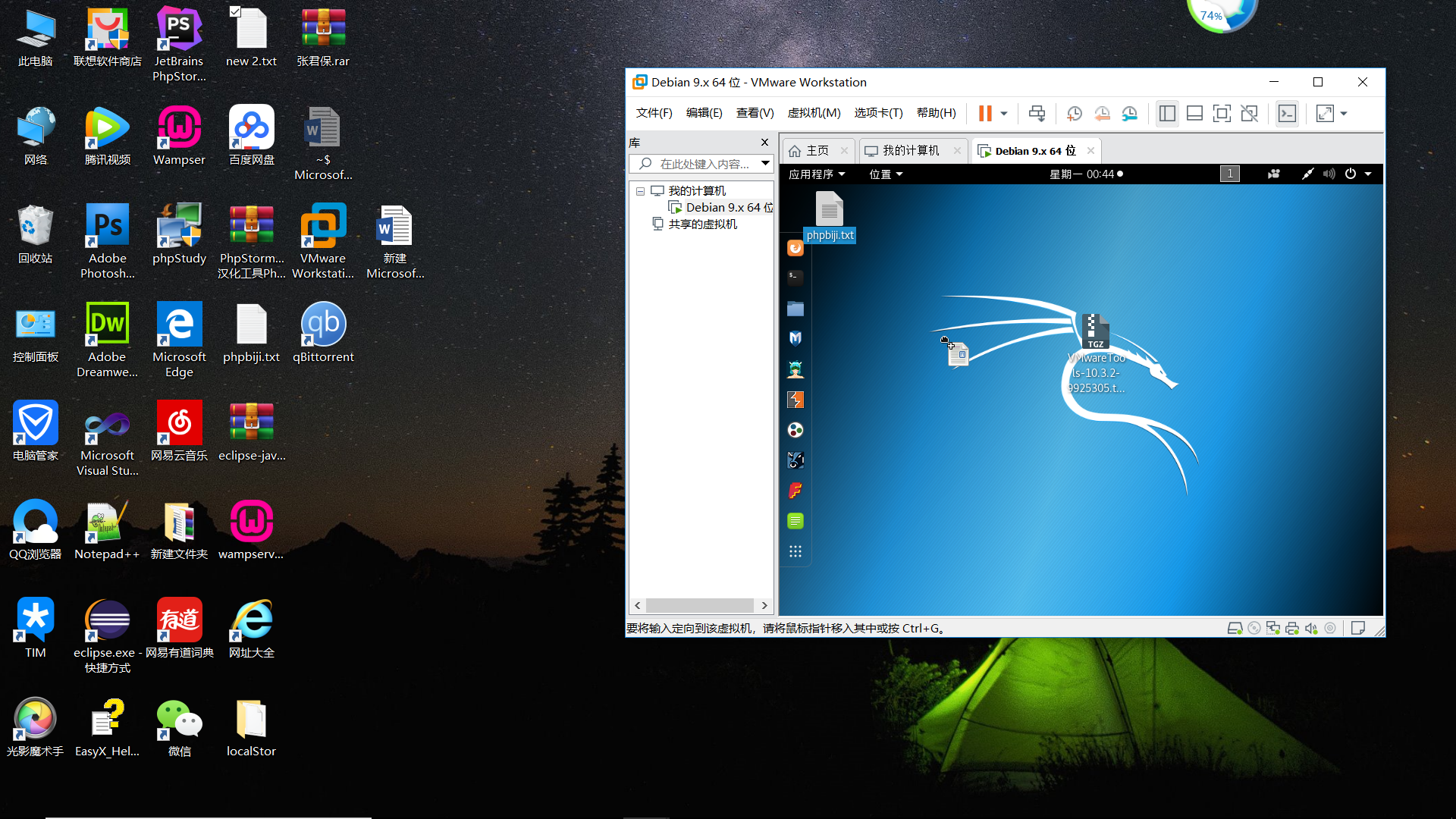Select JetBrains PhpStorm desktop shortcut
The height and width of the screenshot is (819, 1456).
click(x=179, y=44)
